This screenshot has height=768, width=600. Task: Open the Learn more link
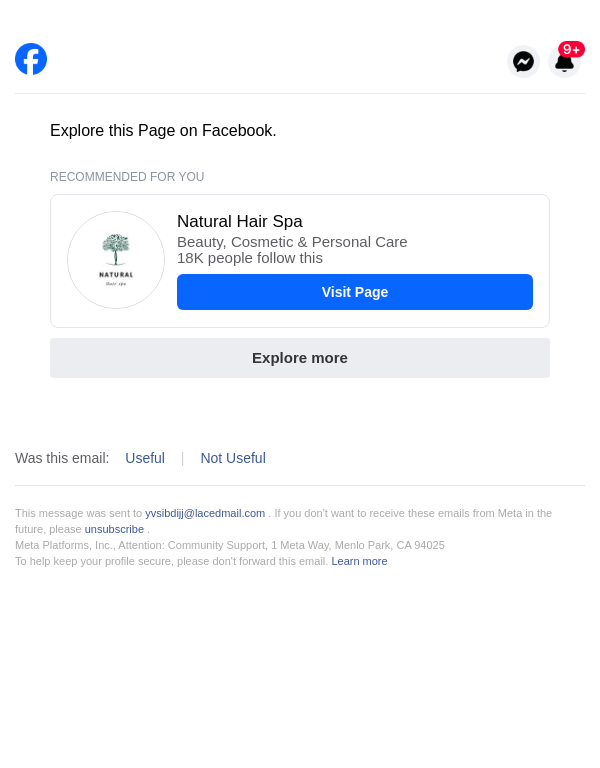point(359,561)
